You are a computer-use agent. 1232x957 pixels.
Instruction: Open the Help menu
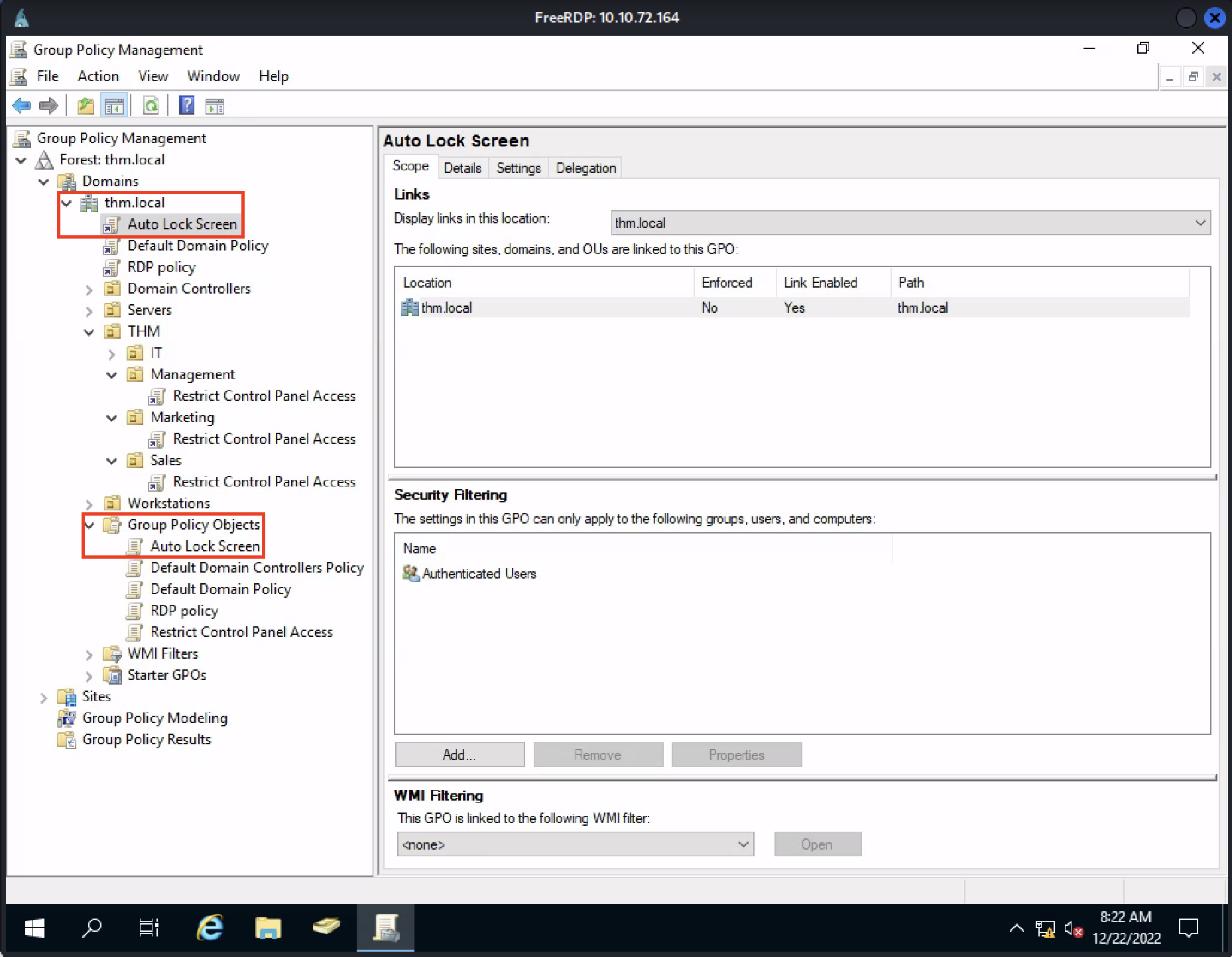(x=273, y=76)
